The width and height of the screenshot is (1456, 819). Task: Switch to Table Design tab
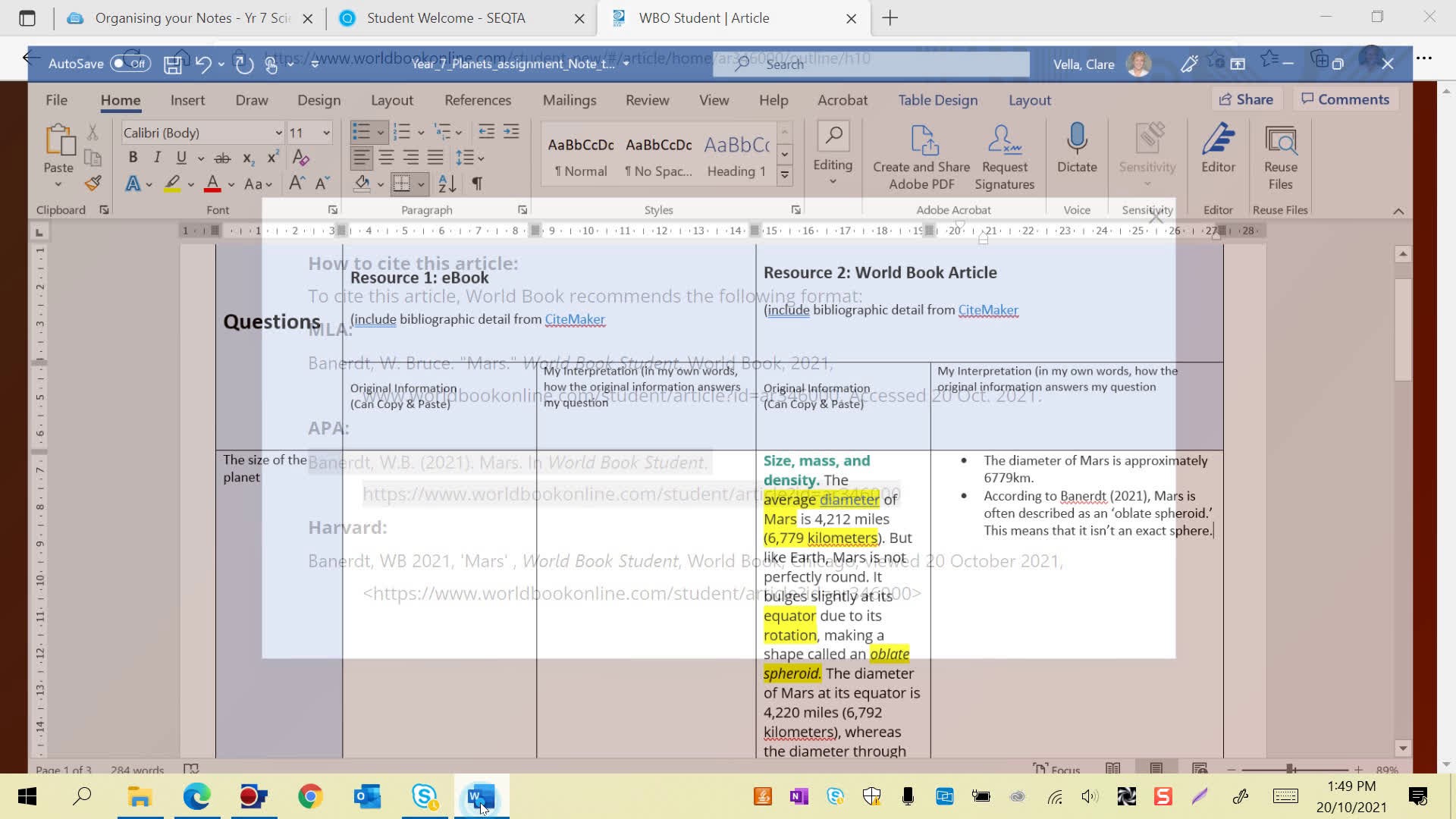[937, 100]
